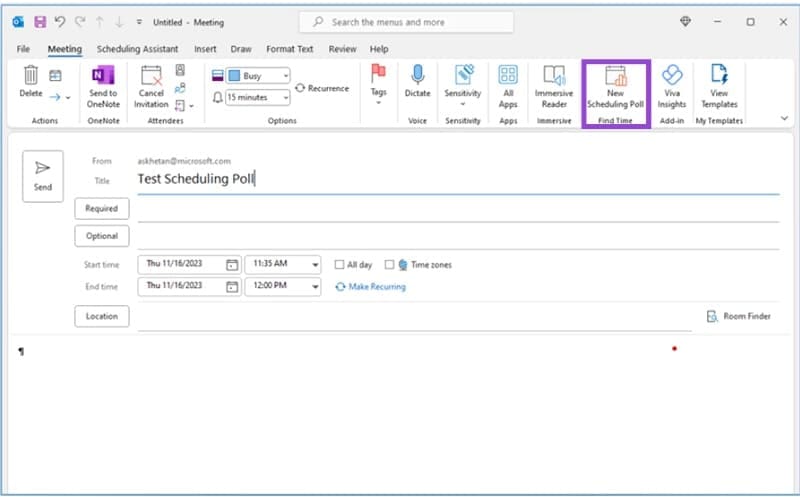
Task: Open the Tags flag menu
Action: (x=379, y=85)
